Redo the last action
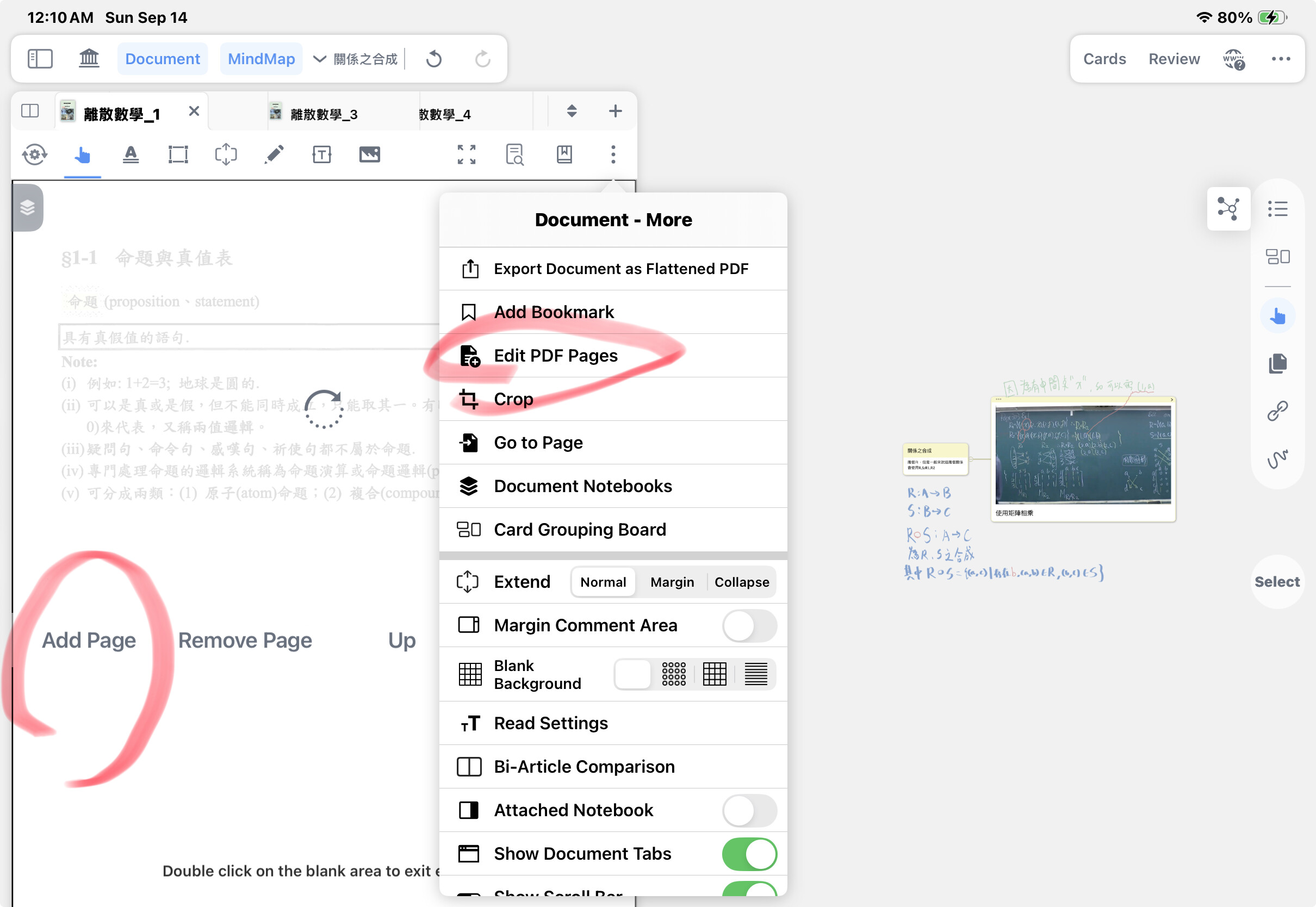The image size is (1316, 907). tap(482, 59)
